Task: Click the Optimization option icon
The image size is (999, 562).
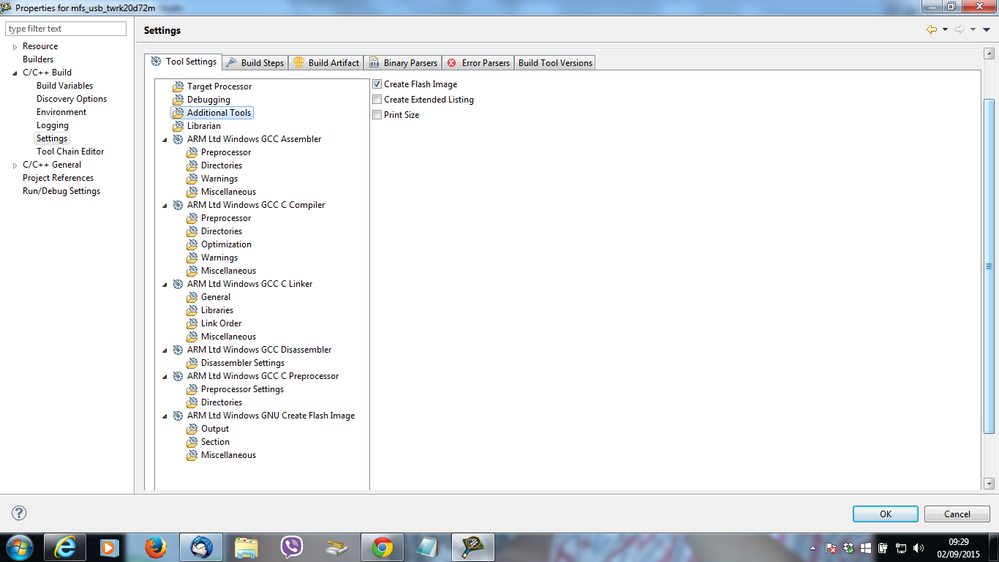Action: pyautogui.click(x=192, y=244)
